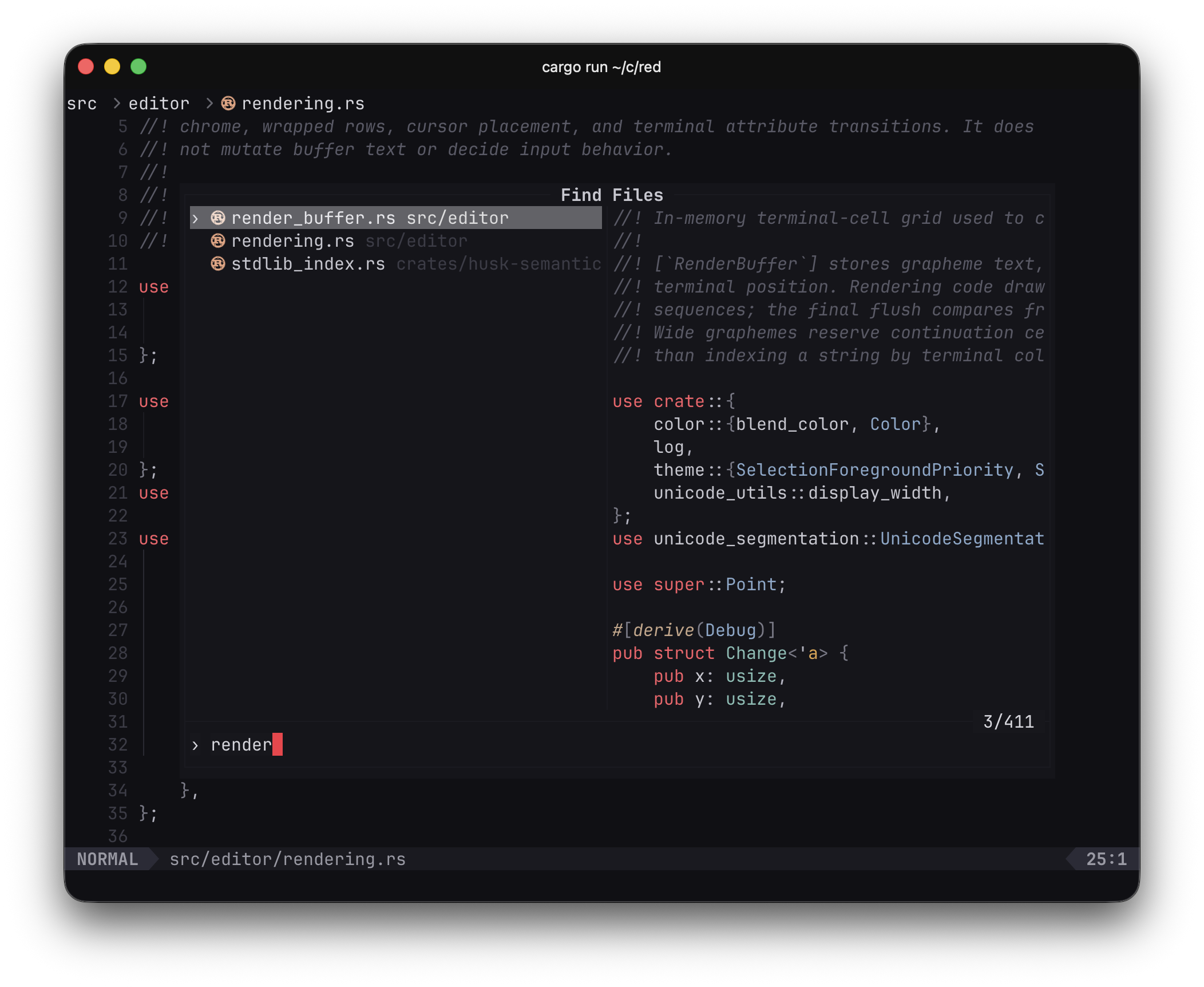Screen dimensions: 1204x987
Task: Click the '3/411' match counter
Action: [x=1009, y=722]
